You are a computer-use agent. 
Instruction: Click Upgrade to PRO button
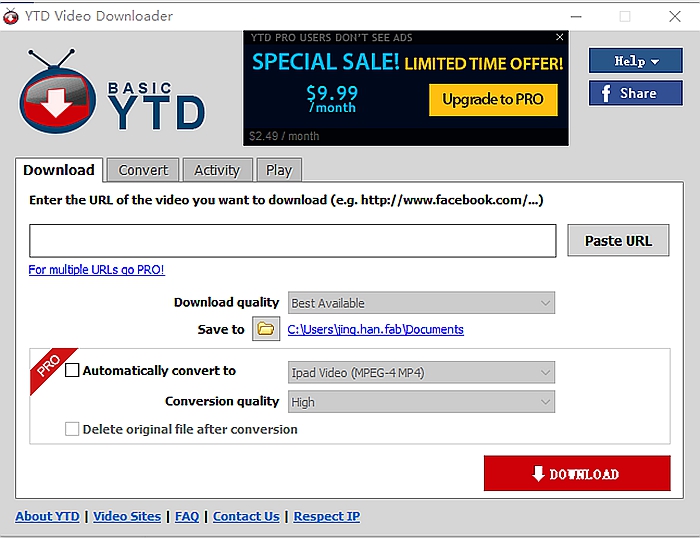[x=493, y=100]
